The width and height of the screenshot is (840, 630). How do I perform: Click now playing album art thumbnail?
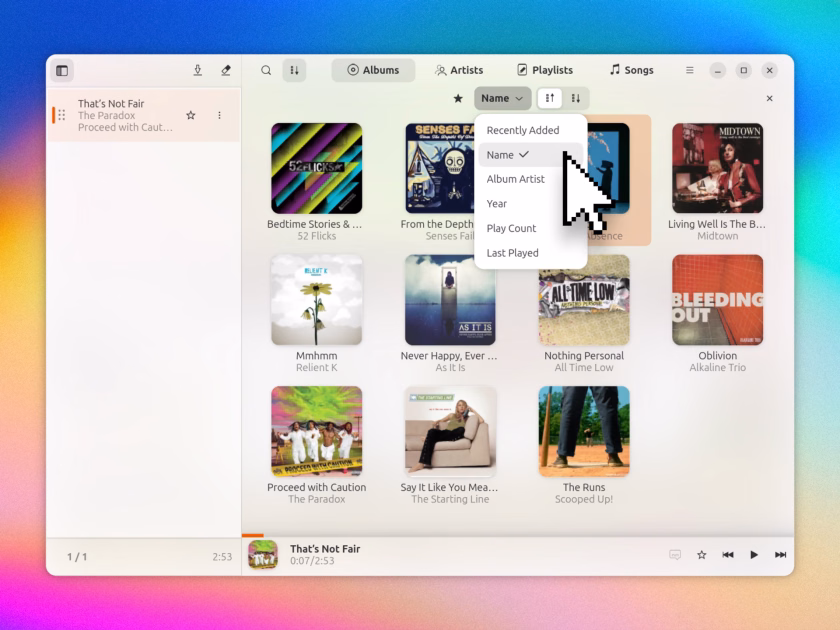(263, 554)
